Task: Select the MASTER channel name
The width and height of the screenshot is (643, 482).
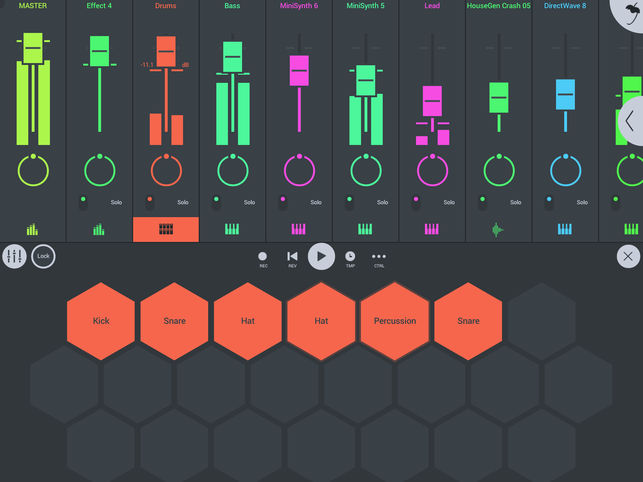Action: coord(33,6)
